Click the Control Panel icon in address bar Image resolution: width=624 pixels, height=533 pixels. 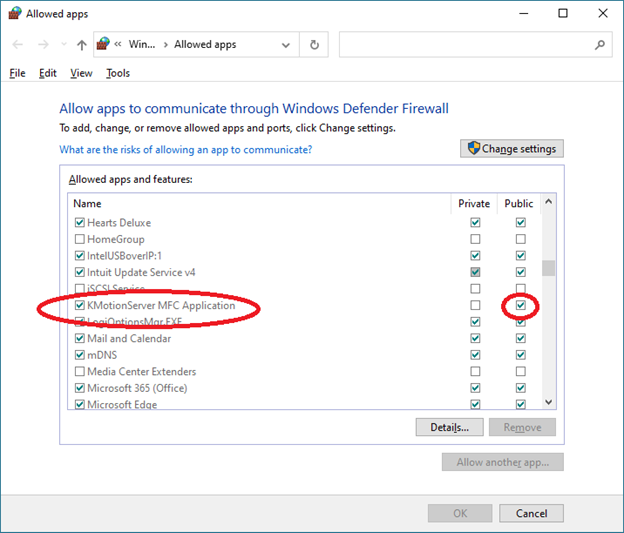point(102,45)
